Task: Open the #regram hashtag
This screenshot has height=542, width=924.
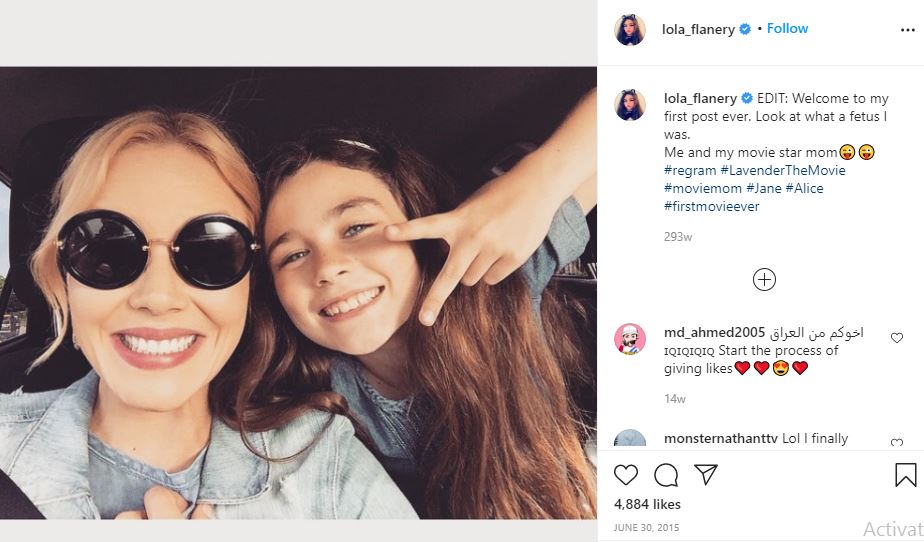Action: pyautogui.click(x=690, y=170)
